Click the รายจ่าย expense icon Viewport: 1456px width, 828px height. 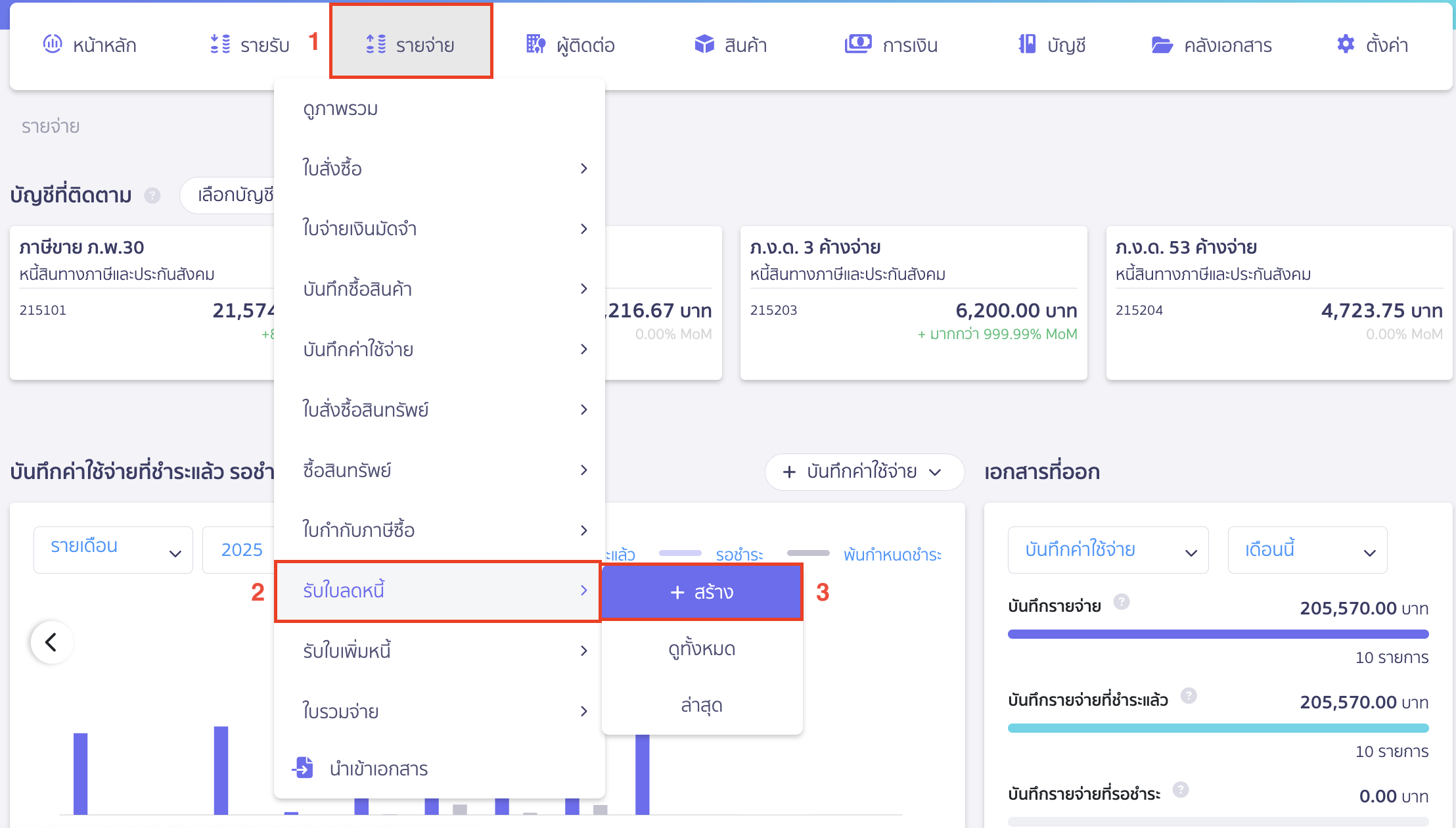[376, 44]
